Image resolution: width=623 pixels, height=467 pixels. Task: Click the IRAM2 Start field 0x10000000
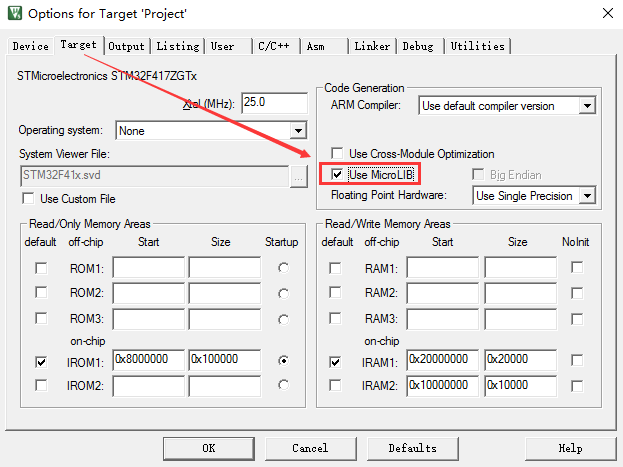[443, 386]
